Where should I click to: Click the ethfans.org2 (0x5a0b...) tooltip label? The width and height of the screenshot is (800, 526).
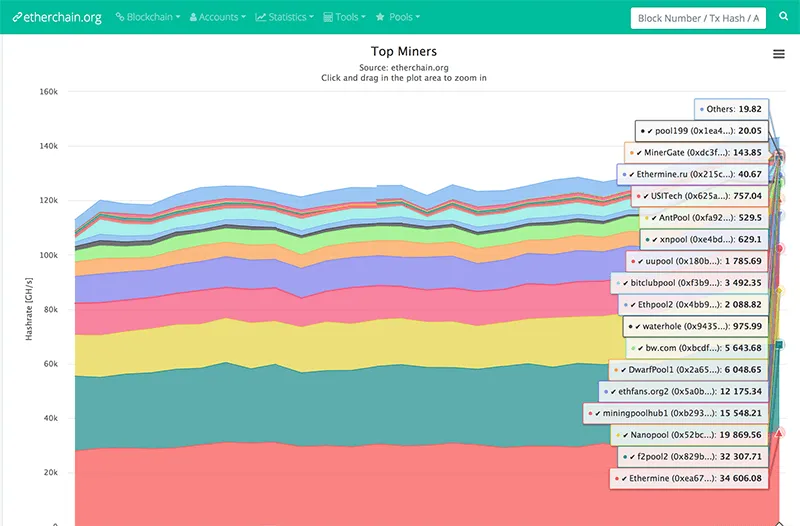pyautogui.click(x=684, y=391)
